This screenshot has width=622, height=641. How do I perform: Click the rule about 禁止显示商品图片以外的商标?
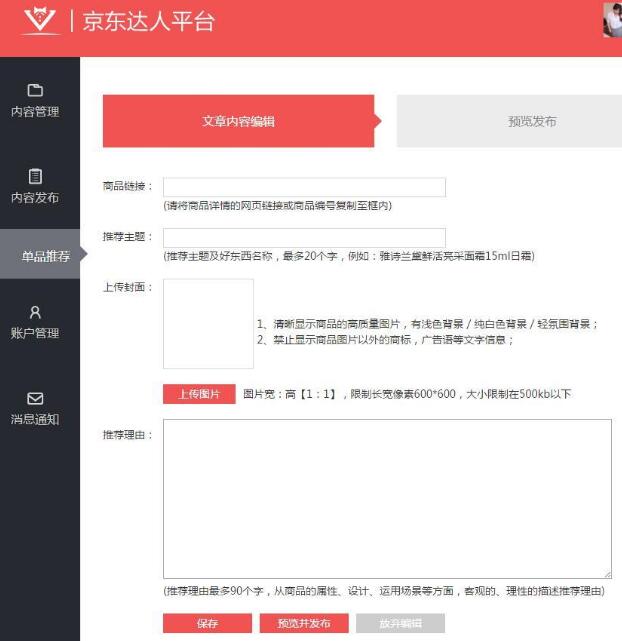(x=385, y=340)
